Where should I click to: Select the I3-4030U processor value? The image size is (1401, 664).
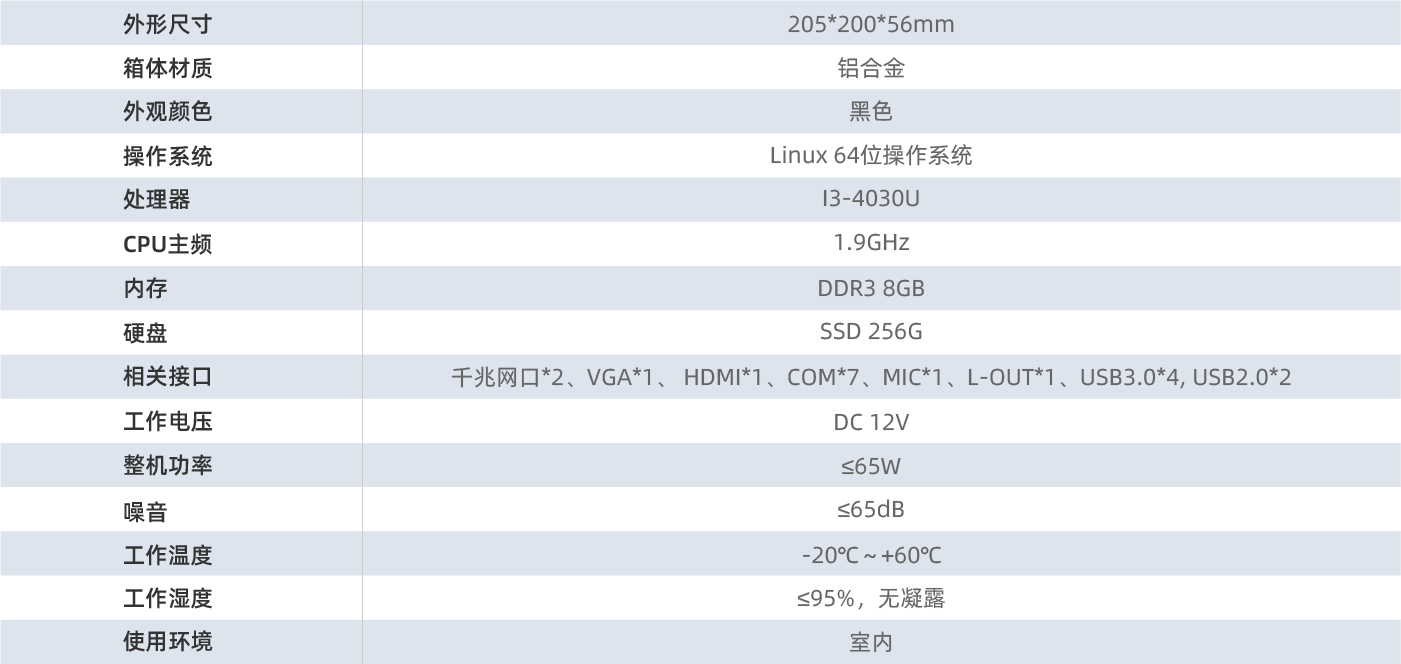[x=871, y=199]
